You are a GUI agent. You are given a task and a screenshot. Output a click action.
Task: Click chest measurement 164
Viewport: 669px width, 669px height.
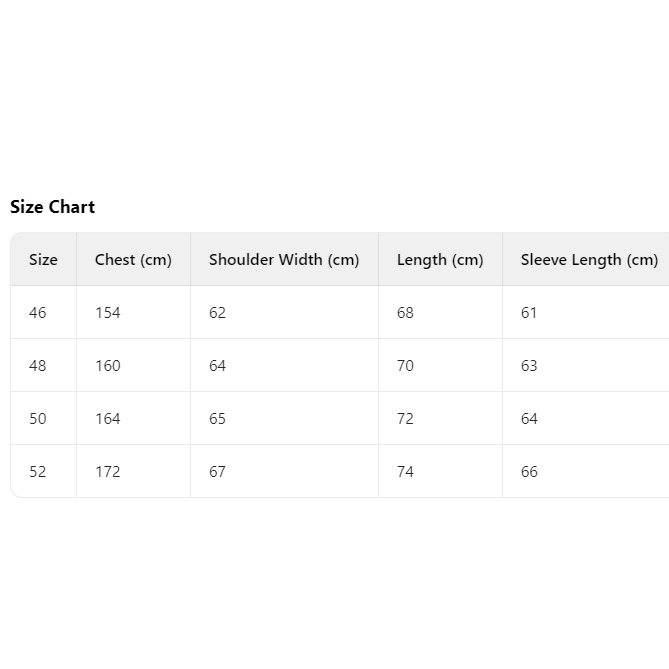107,419
